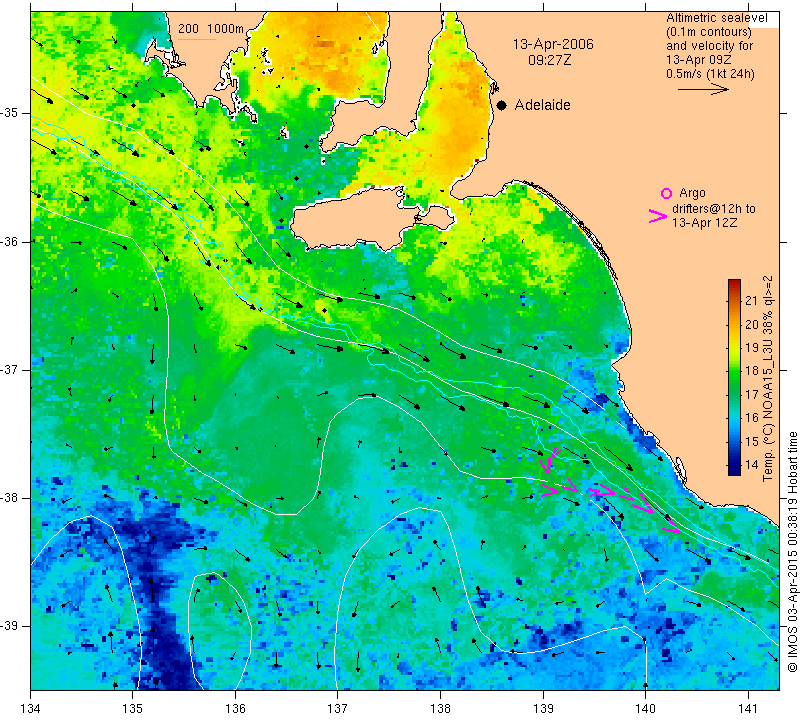Click the longitude label 139
The width and height of the screenshot is (800, 720).
pyautogui.click(x=543, y=709)
